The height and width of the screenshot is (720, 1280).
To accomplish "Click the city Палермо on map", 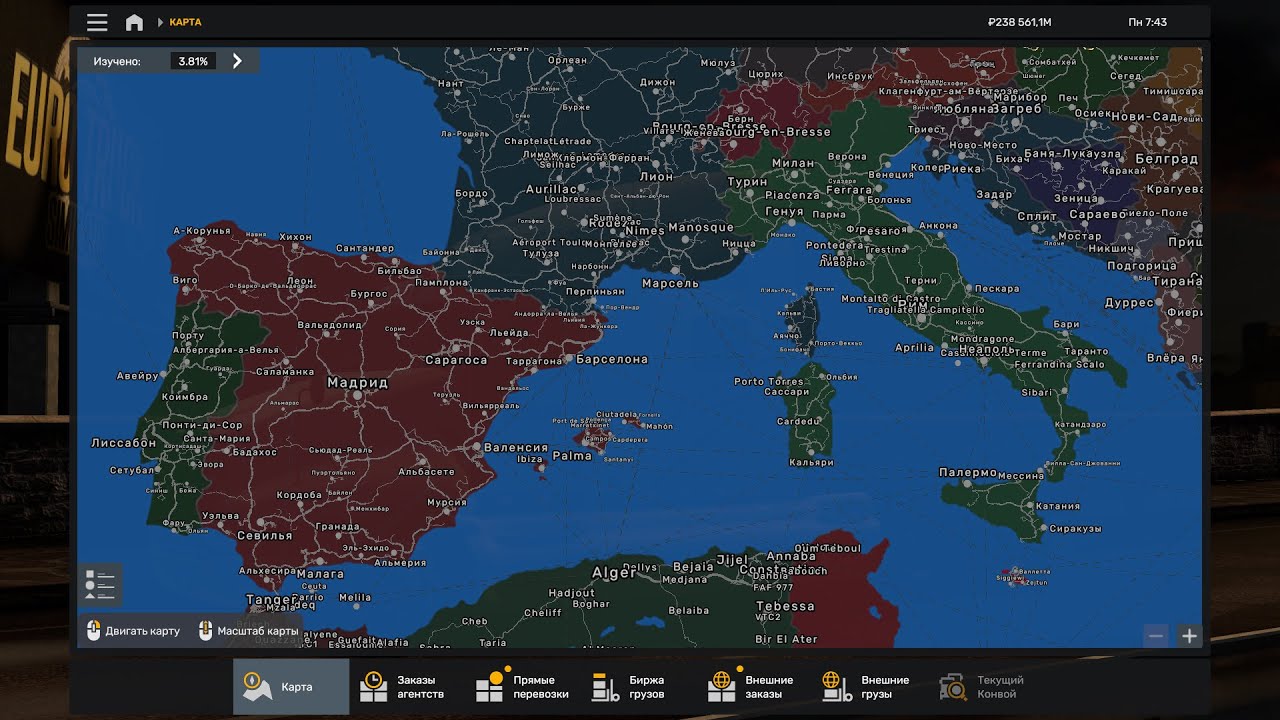I will pos(968,472).
